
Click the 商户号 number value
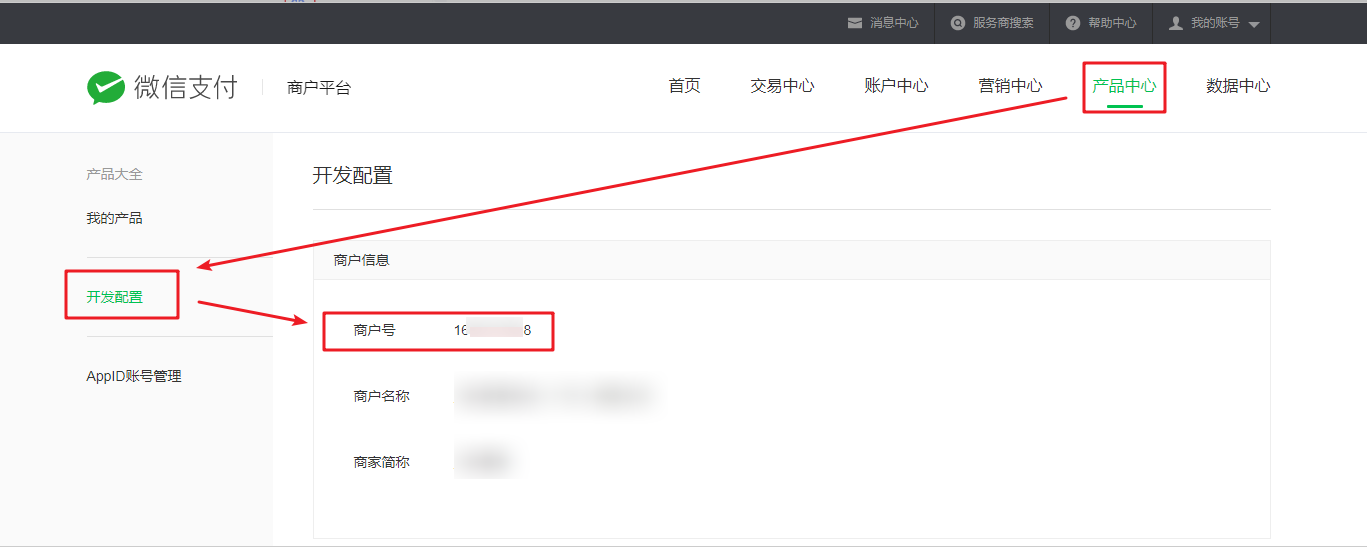492,330
